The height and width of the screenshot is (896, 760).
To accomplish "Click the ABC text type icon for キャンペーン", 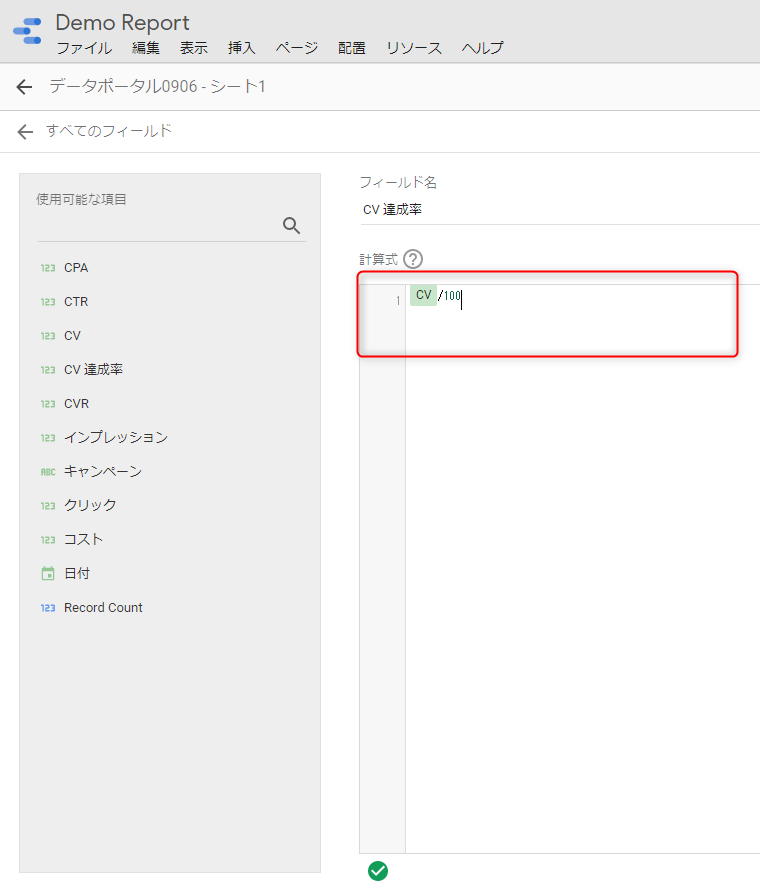I will pos(48,471).
